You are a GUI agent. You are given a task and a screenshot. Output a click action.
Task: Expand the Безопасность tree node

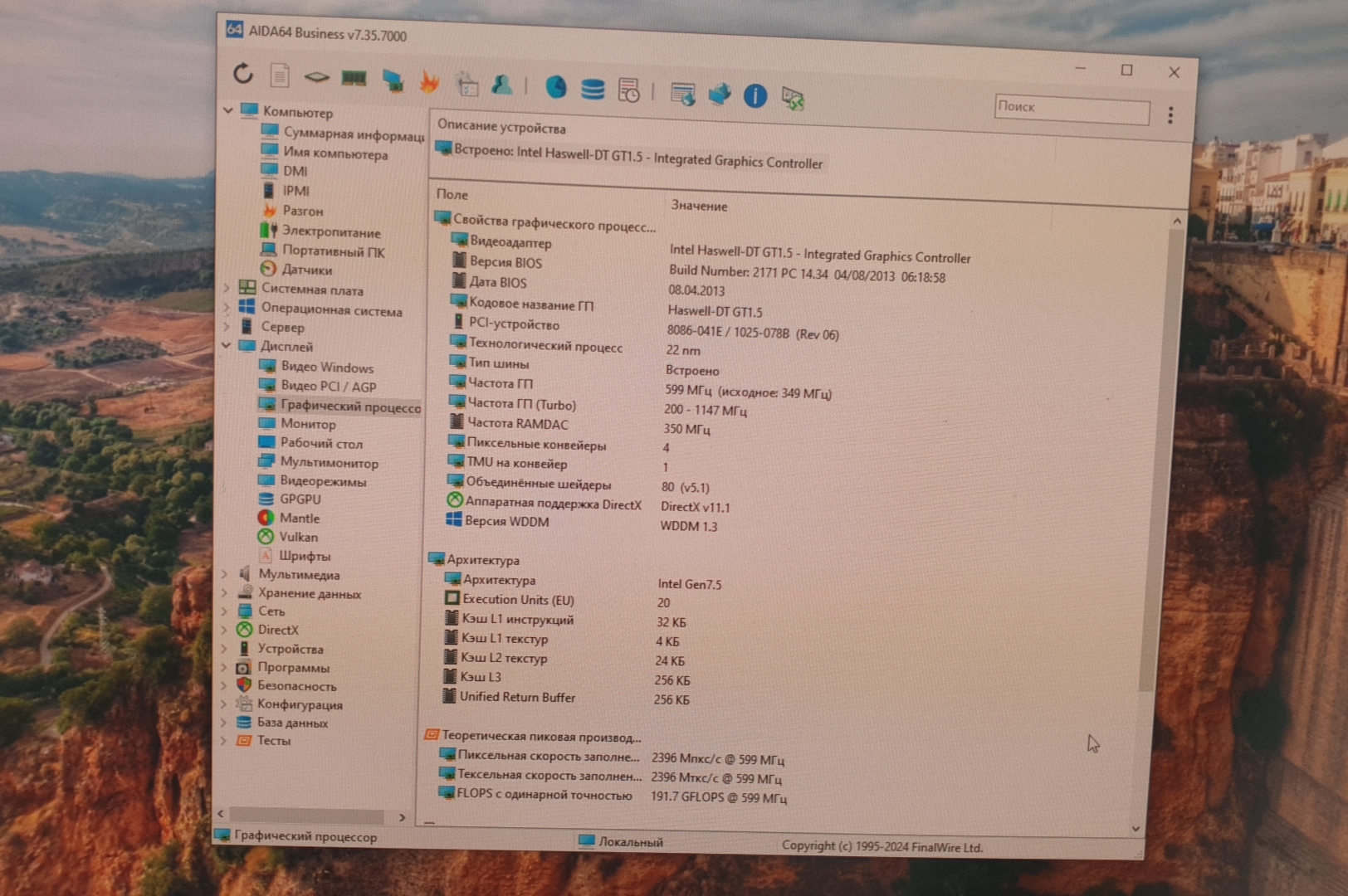coord(223,685)
